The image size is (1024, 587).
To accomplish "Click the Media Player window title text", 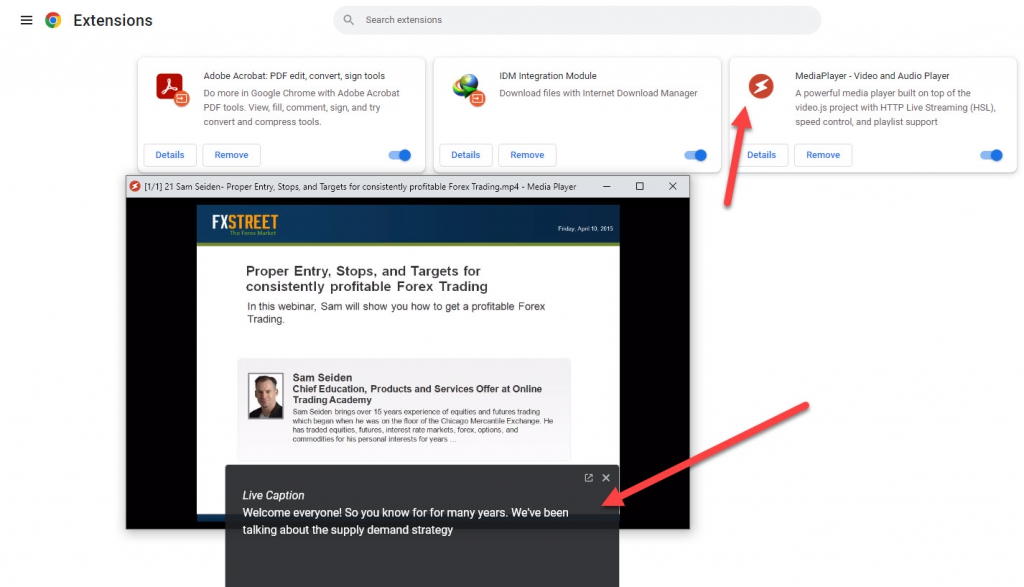I will pyautogui.click(x=360, y=187).
